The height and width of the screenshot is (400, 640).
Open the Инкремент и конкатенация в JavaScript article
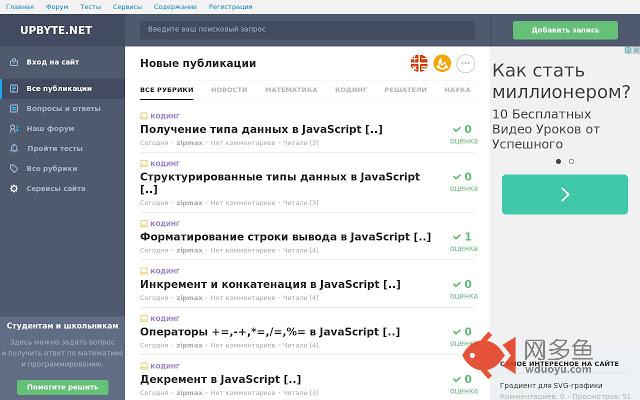(270, 284)
